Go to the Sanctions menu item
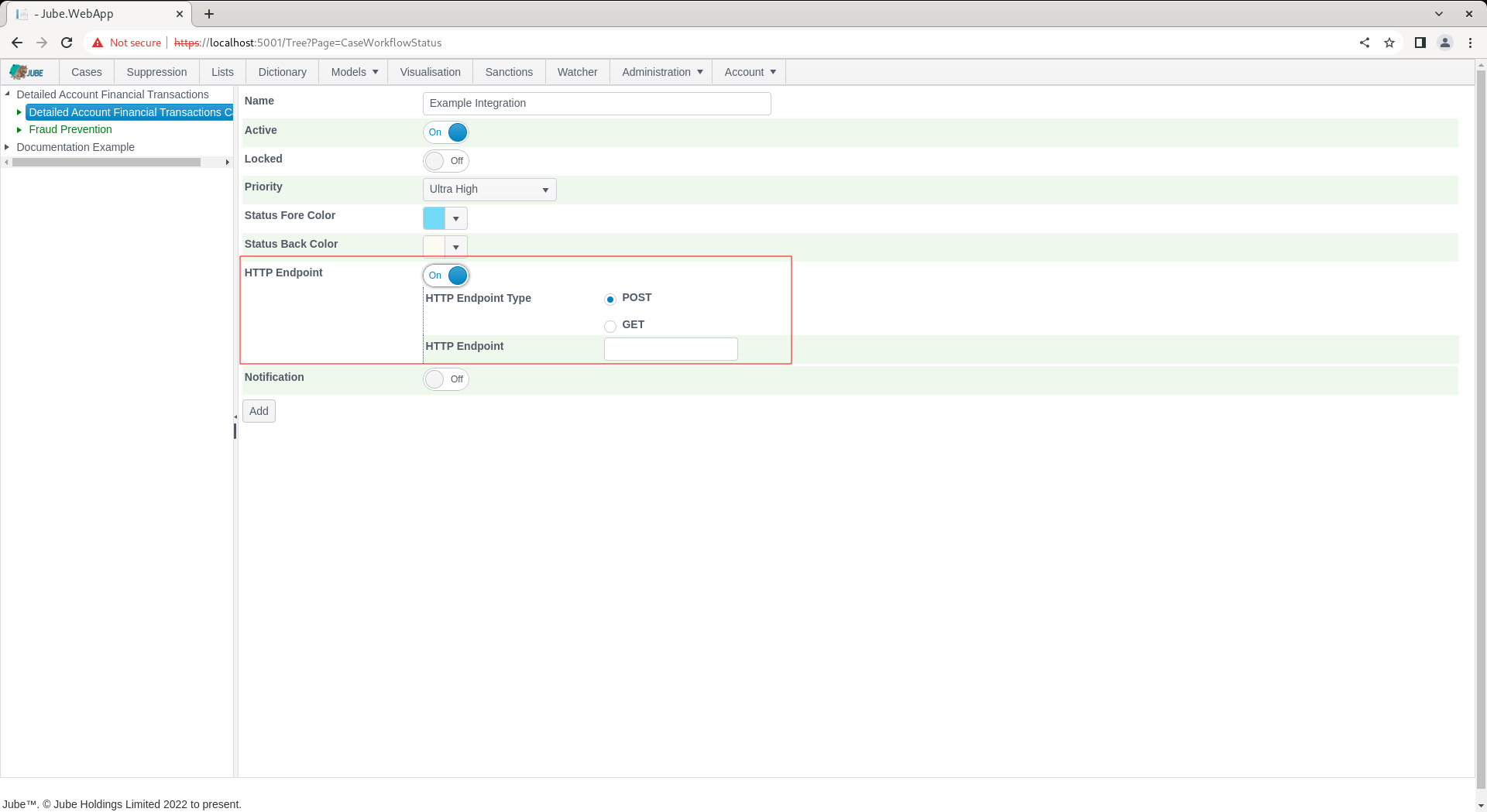This screenshot has width=1487, height=812. click(509, 72)
